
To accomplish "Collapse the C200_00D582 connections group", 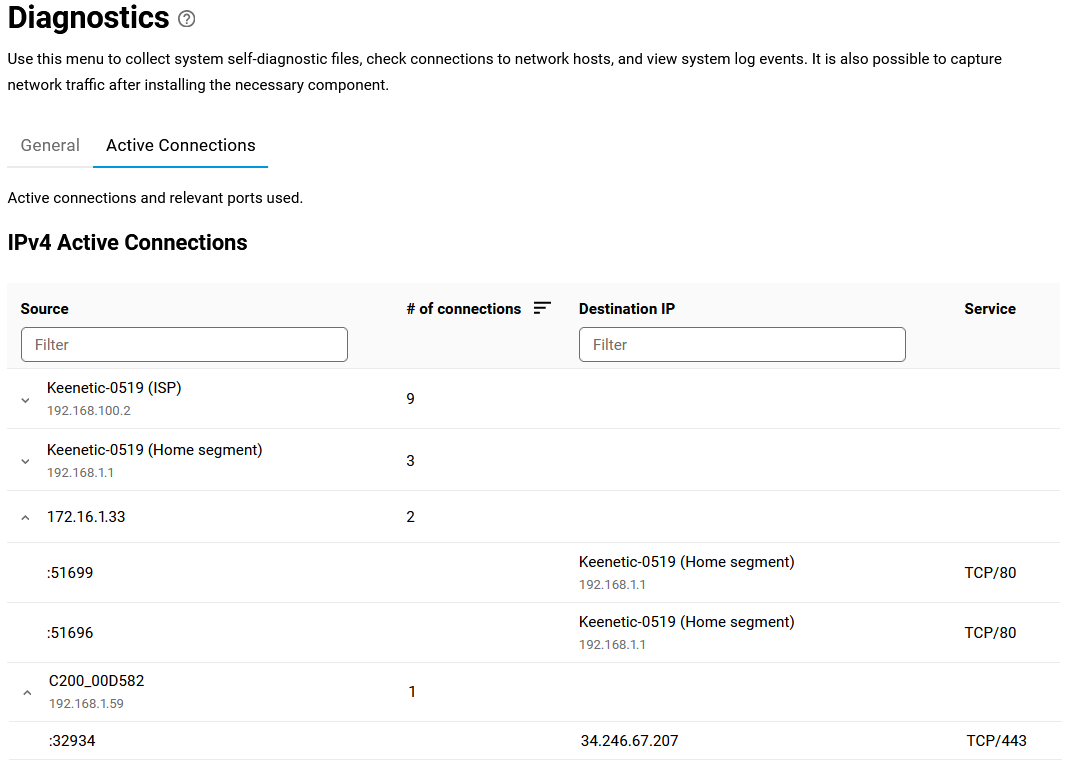I will (27, 692).
